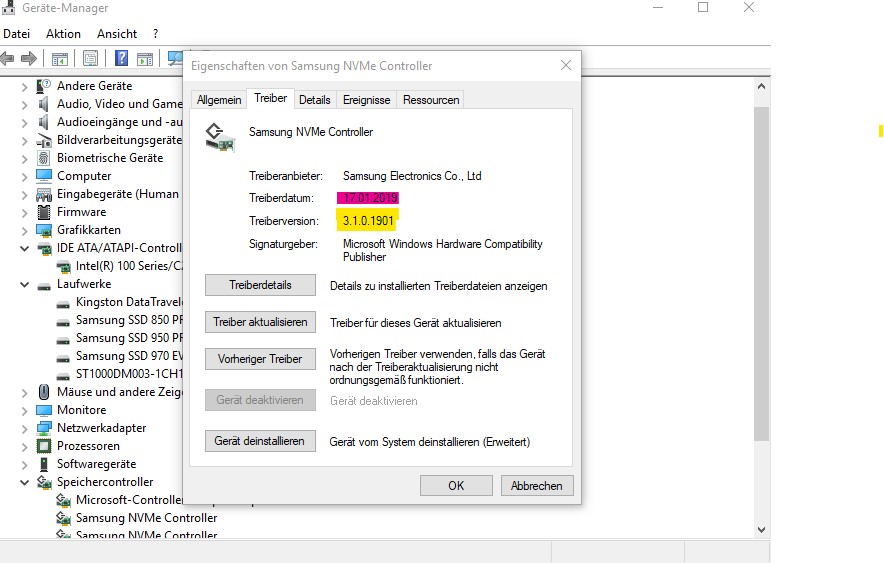The width and height of the screenshot is (884, 563).
Task: Click the Softwaregeräte icon
Action: click(x=44, y=464)
